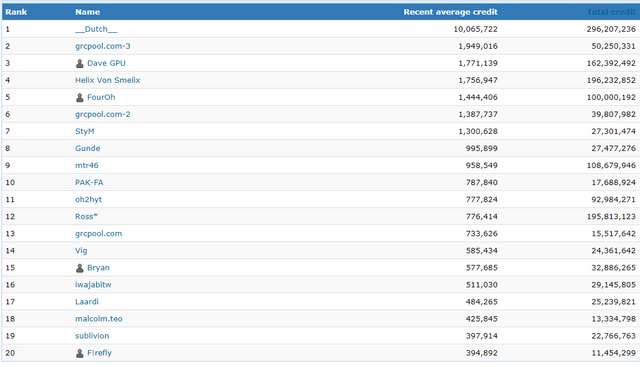The width and height of the screenshot is (640, 367).
Task: Open iwajabitw user link
Action: point(93,285)
